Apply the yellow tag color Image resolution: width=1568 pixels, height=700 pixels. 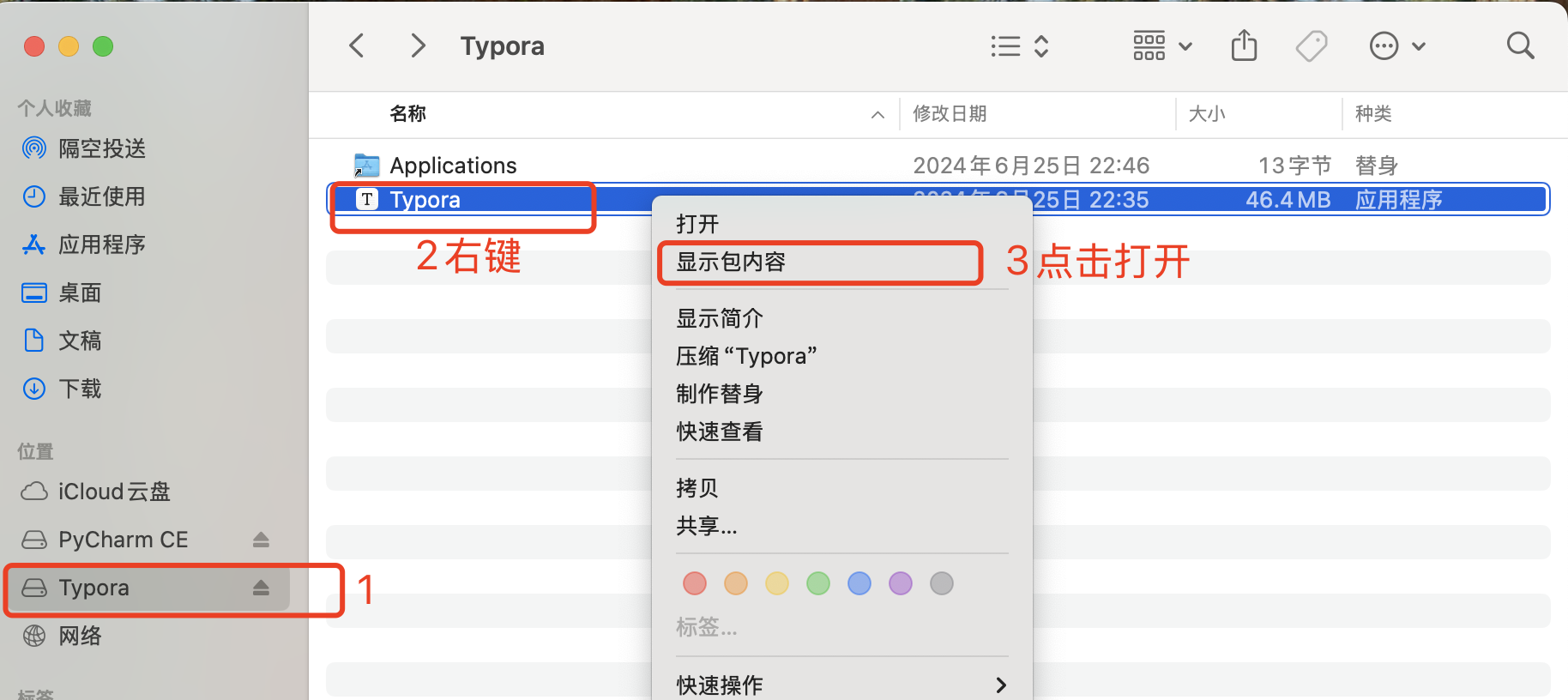(777, 583)
